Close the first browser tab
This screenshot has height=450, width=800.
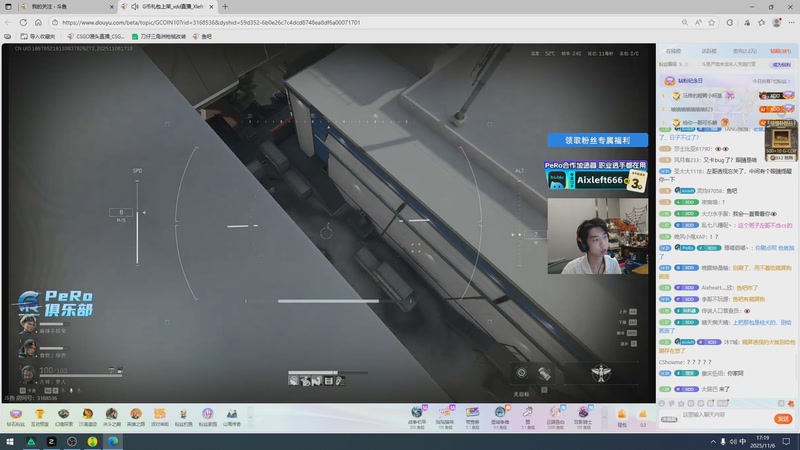[x=112, y=7]
